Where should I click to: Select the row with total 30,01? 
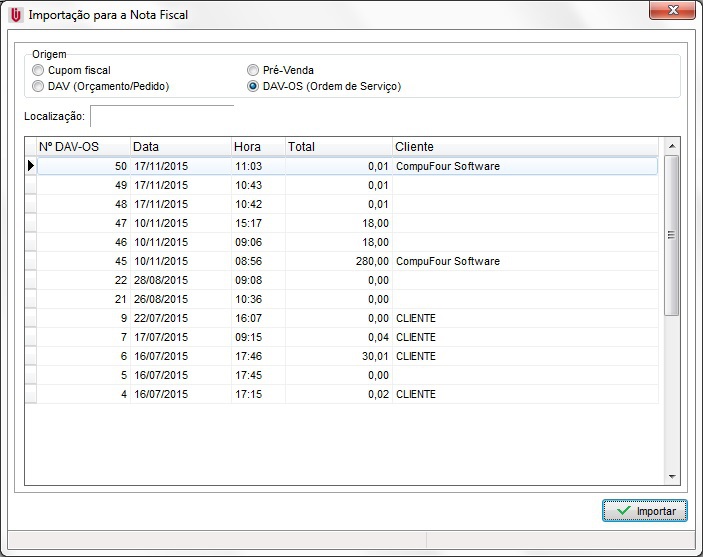point(340,356)
